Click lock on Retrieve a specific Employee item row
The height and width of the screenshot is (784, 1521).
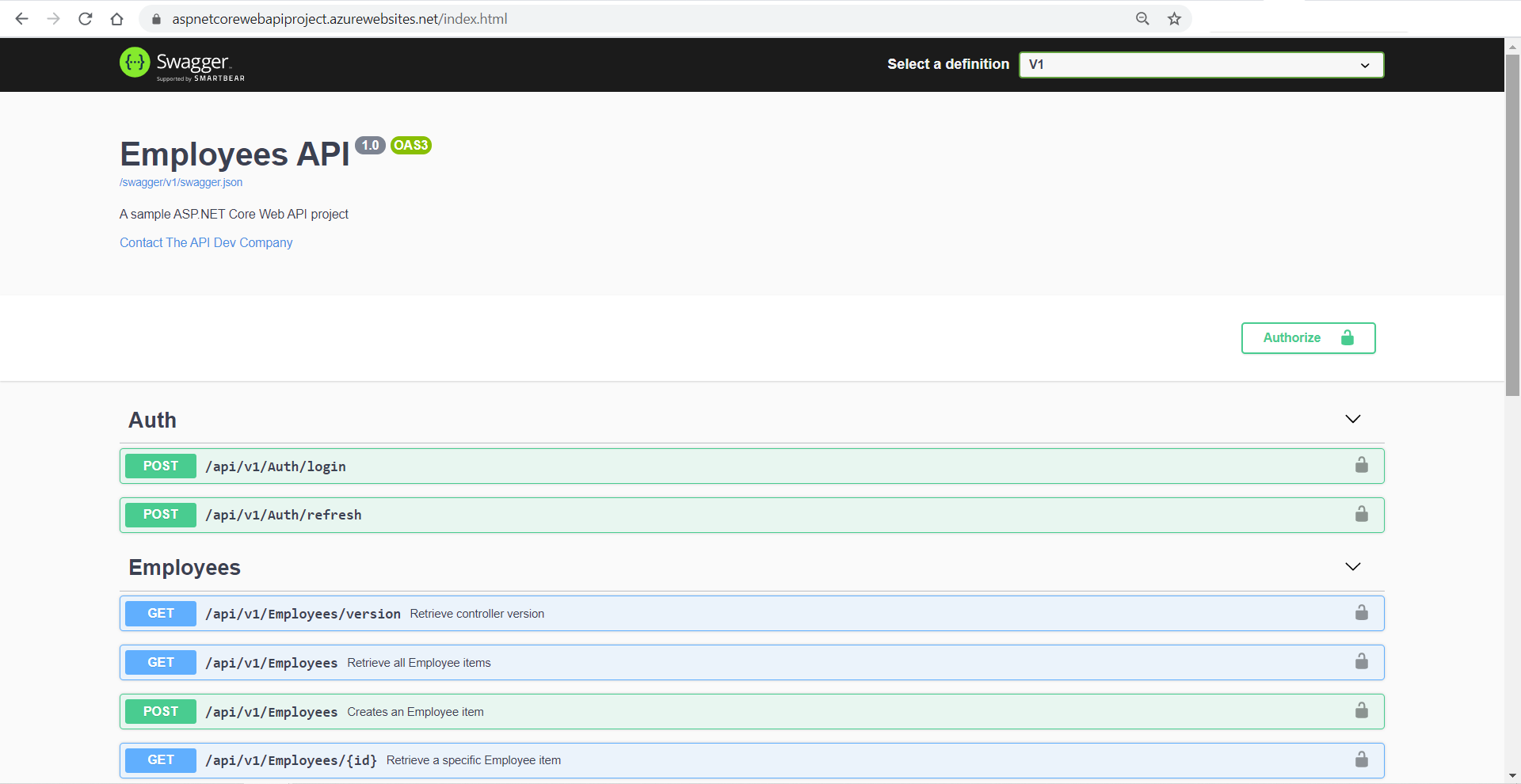tap(1361, 759)
